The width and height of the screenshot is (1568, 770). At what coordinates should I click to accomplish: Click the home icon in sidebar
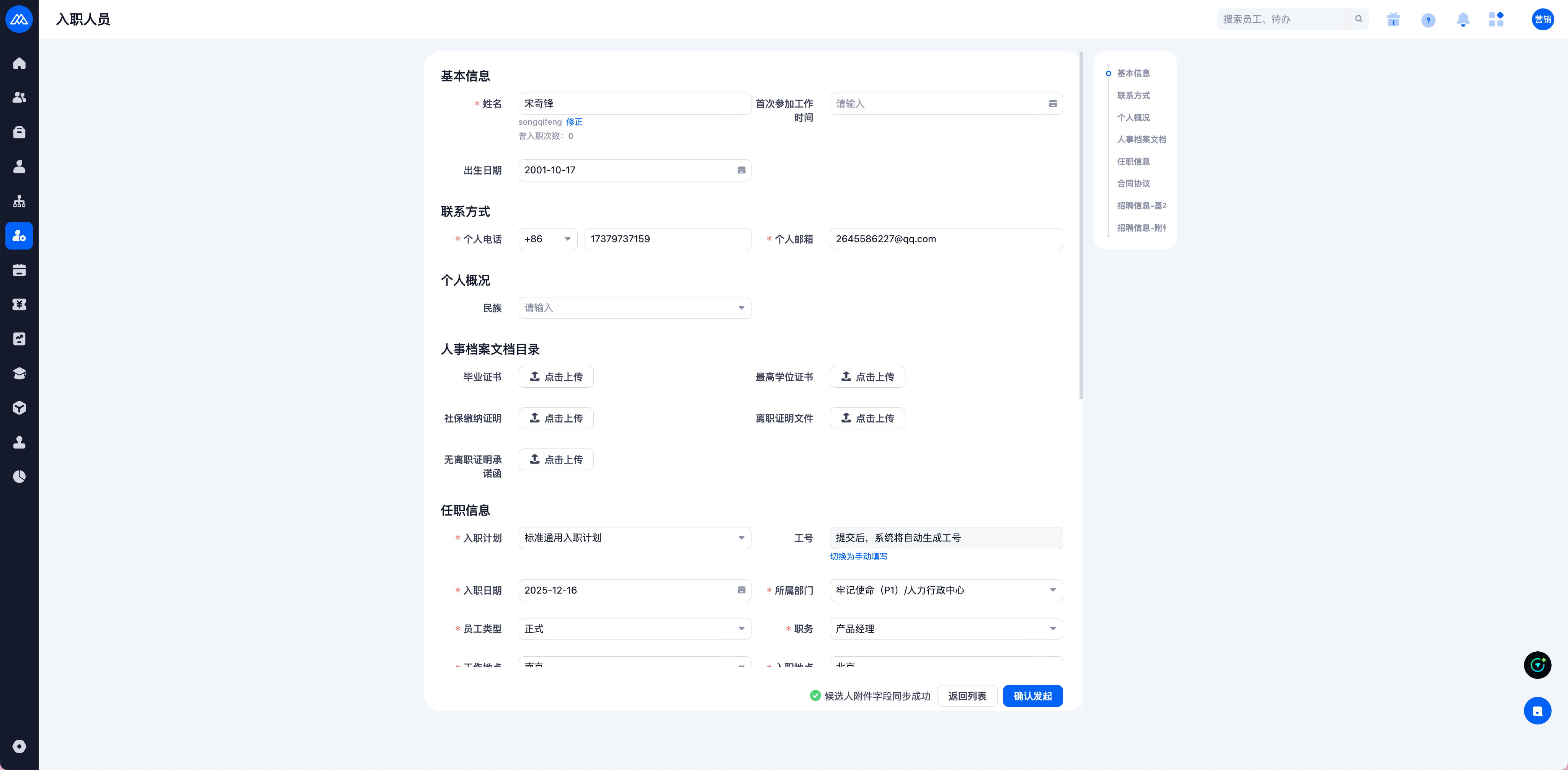tap(19, 63)
